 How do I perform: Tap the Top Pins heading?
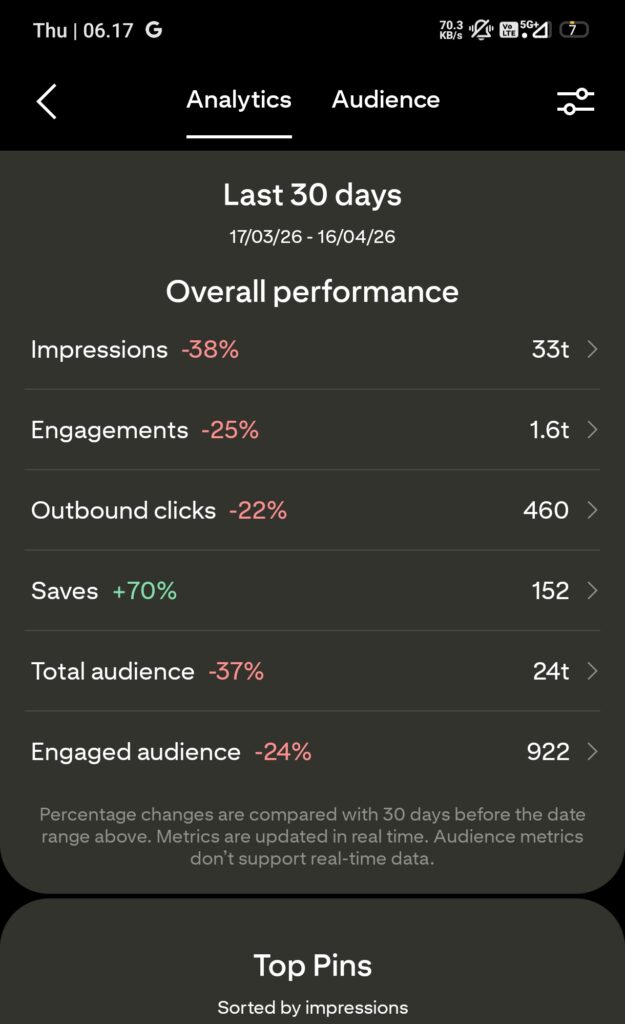(x=312, y=966)
